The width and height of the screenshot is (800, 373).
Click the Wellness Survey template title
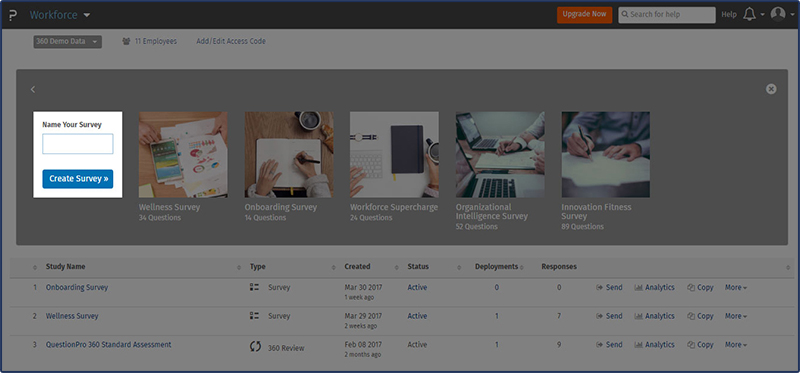[169, 207]
